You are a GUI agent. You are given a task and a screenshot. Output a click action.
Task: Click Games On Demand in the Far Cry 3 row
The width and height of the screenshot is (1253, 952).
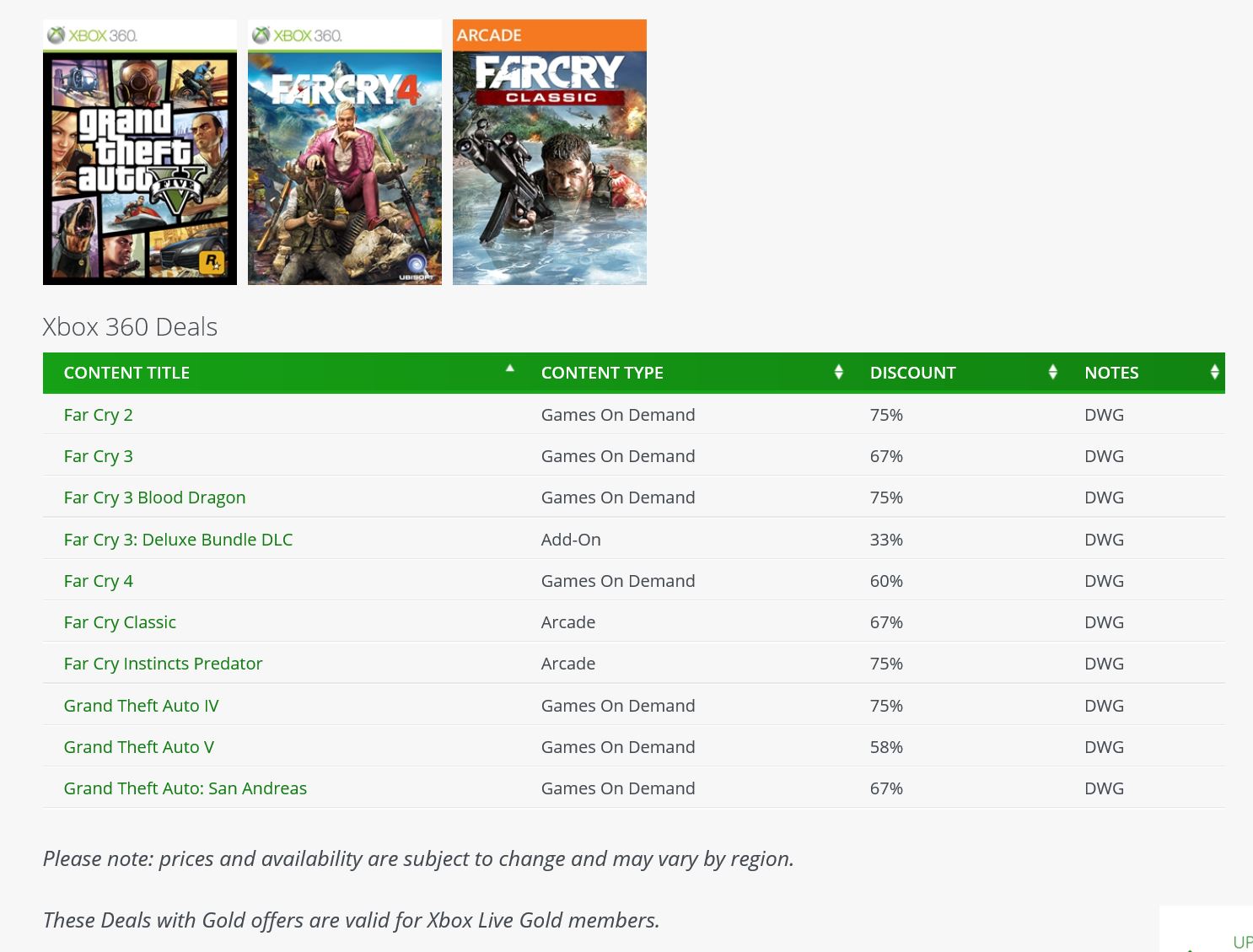tap(618, 456)
